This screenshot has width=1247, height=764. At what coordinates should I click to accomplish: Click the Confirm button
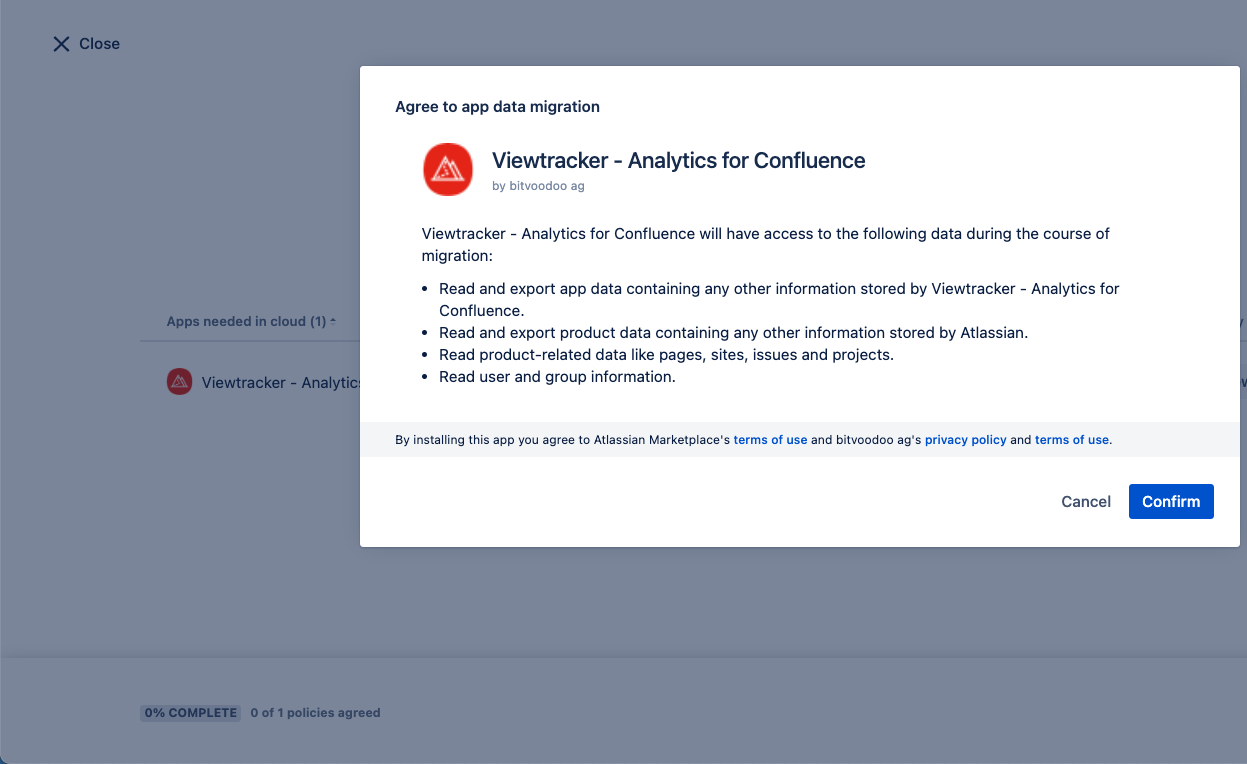(x=1171, y=502)
